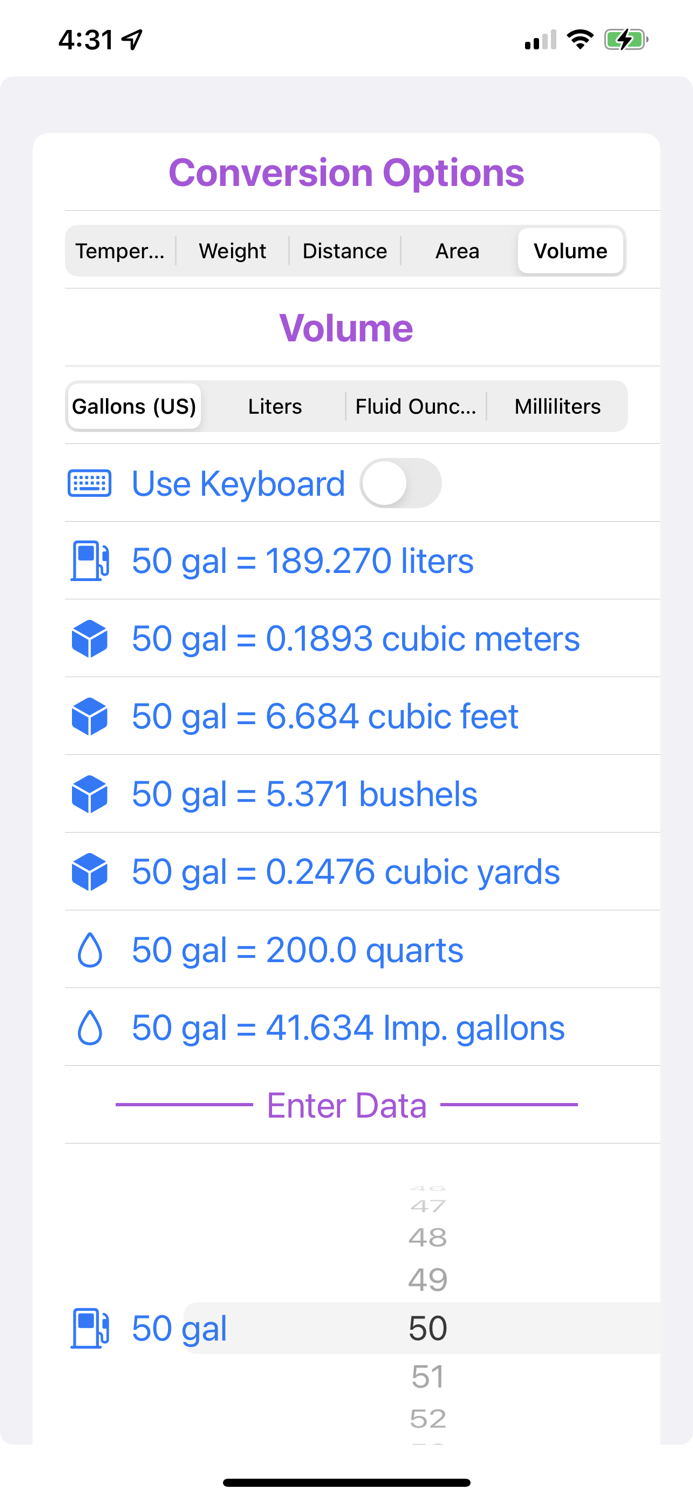Click the 50 gal equals 200.0 quarts text

pyautogui.click(x=296, y=950)
